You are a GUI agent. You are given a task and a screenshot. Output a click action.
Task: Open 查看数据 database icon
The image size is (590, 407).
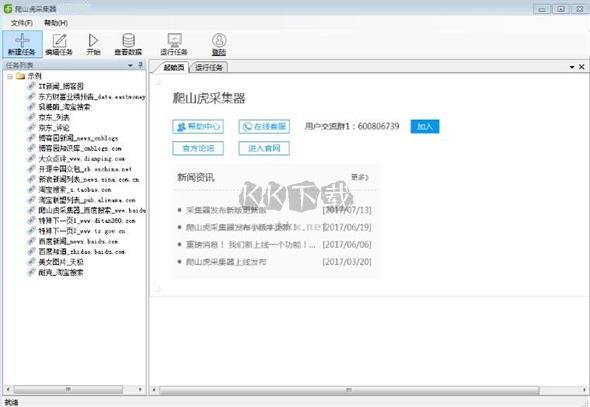pyautogui.click(x=128, y=44)
